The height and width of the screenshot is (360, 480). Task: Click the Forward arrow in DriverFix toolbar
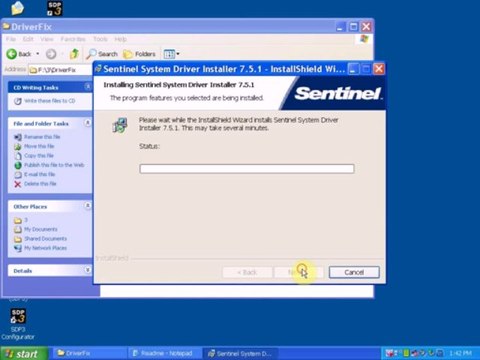(51, 54)
